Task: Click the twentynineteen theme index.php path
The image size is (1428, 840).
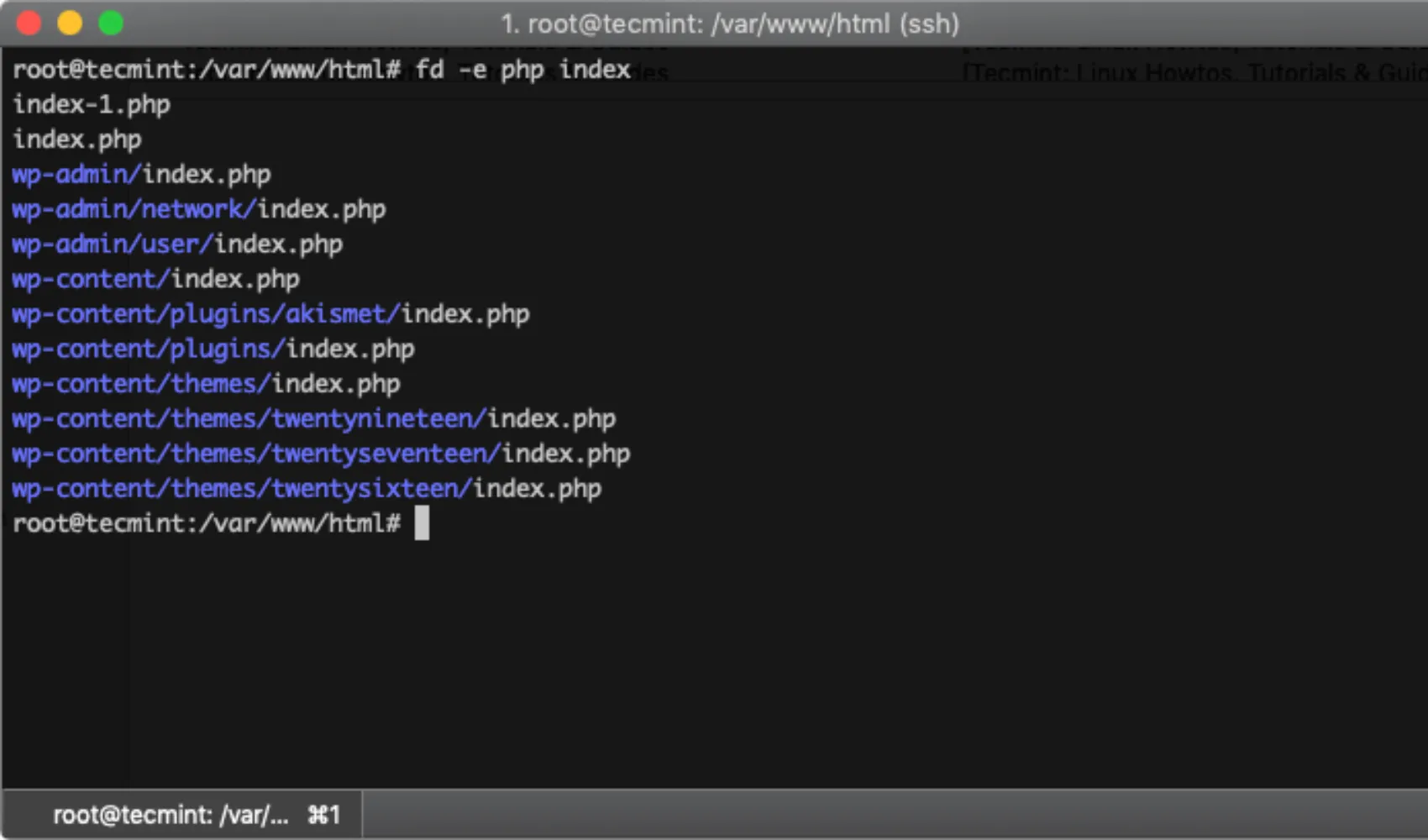Action: click(313, 418)
